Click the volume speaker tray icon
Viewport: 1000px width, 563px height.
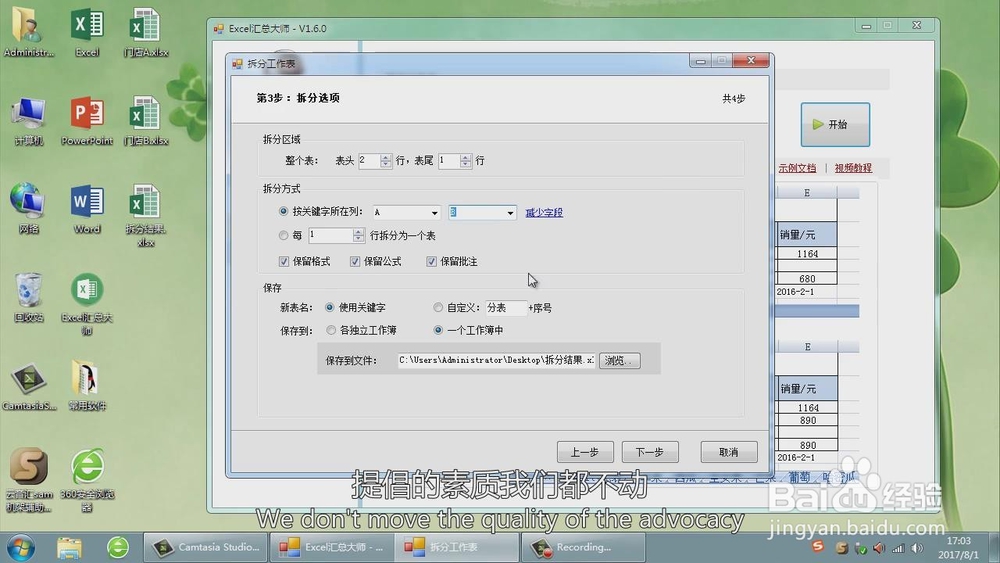point(917,548)
